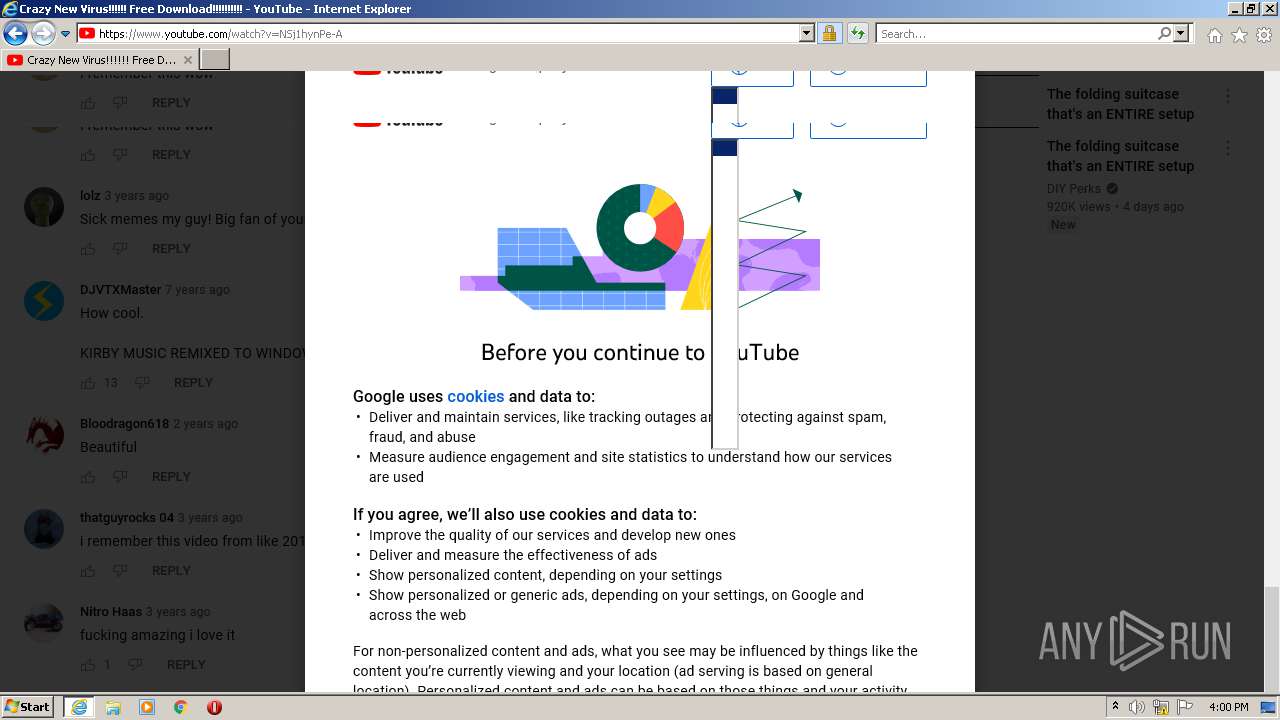This screenshot has height=720, width=1280.
Task: Like the Bloodragon618 comment
Action: click(x=88, y=477)
